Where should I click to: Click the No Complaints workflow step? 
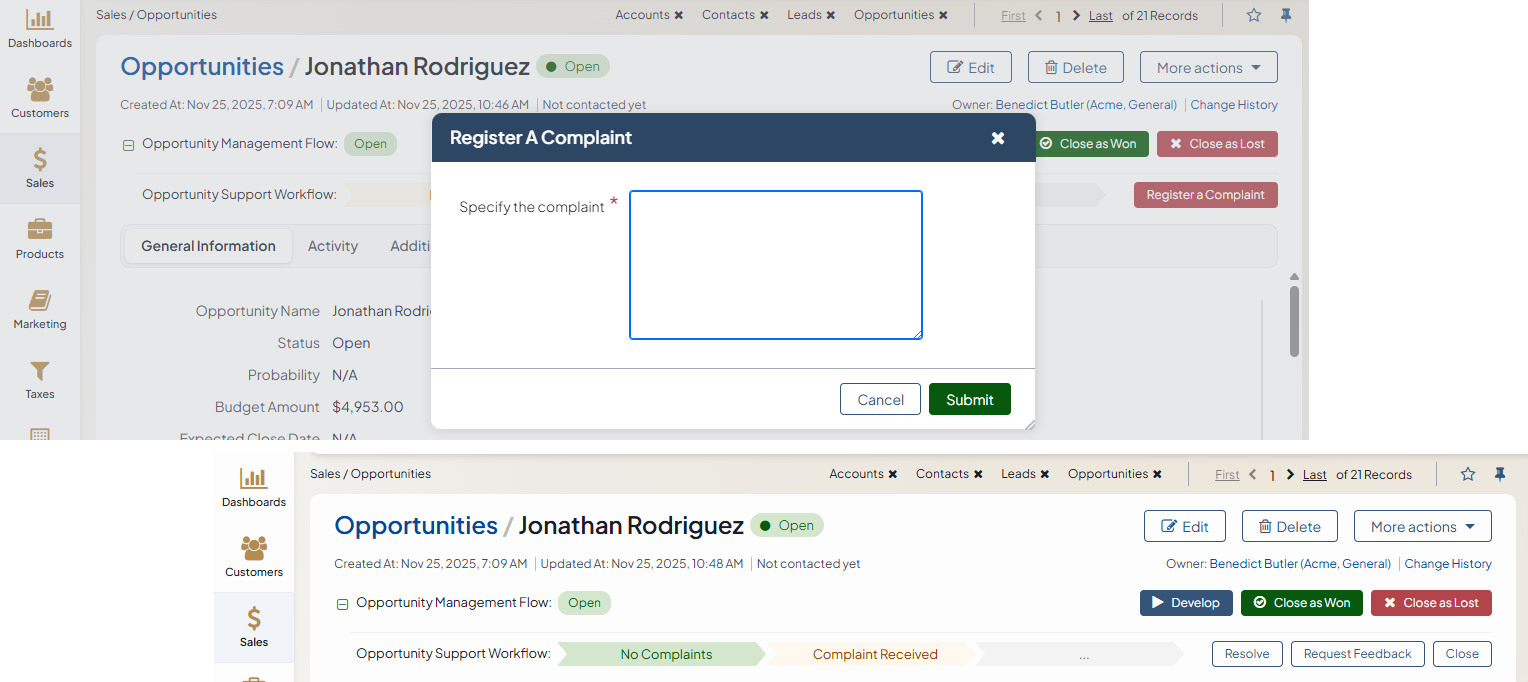tap(665, 655)
